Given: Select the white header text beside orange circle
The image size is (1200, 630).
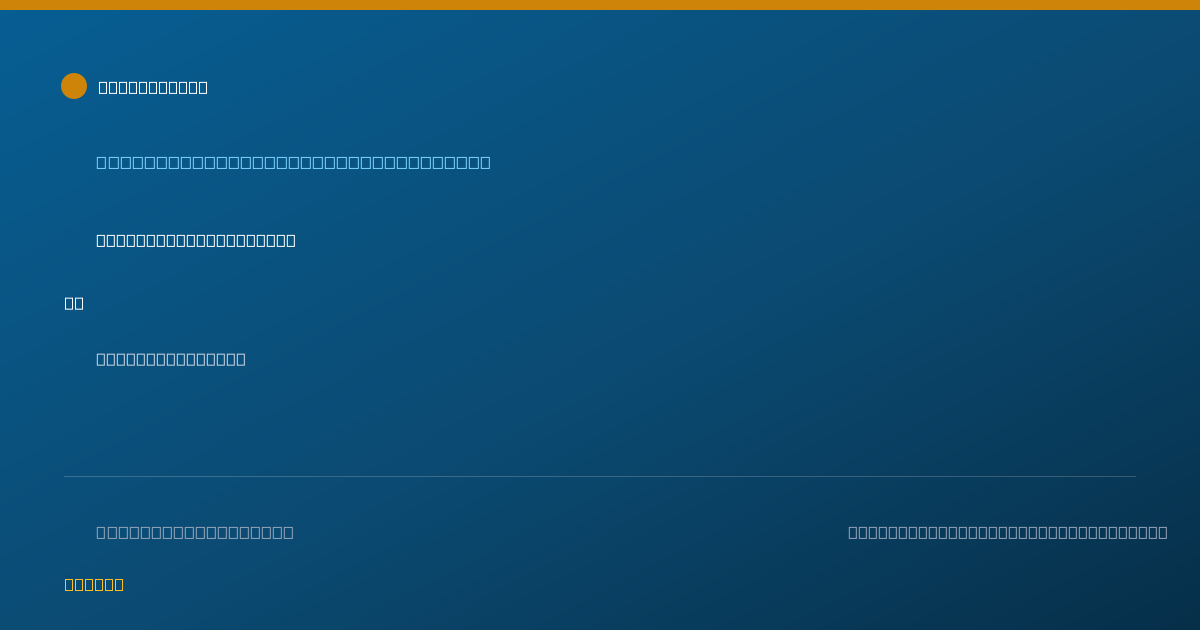Looking at the screenshot, I should click(153, 87).
